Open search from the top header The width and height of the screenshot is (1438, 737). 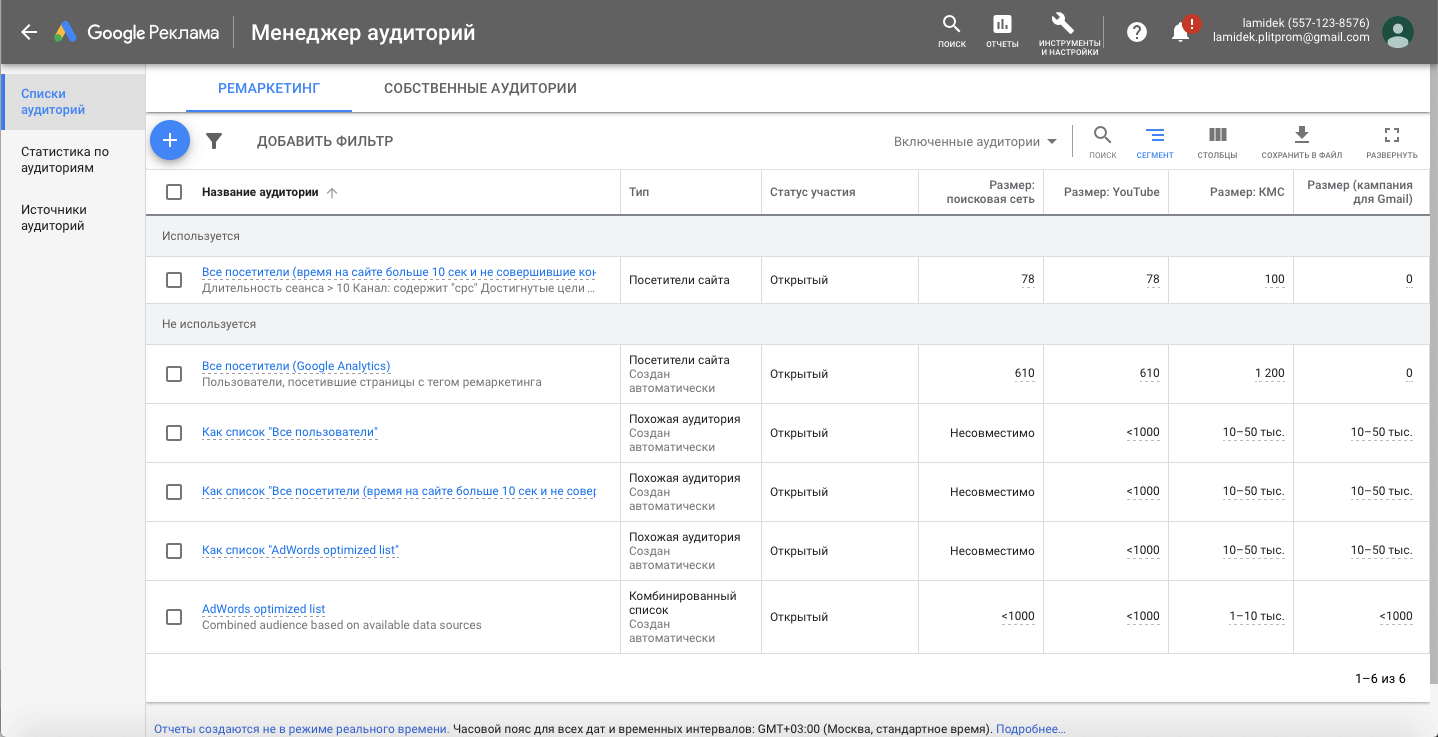[951, 30]
